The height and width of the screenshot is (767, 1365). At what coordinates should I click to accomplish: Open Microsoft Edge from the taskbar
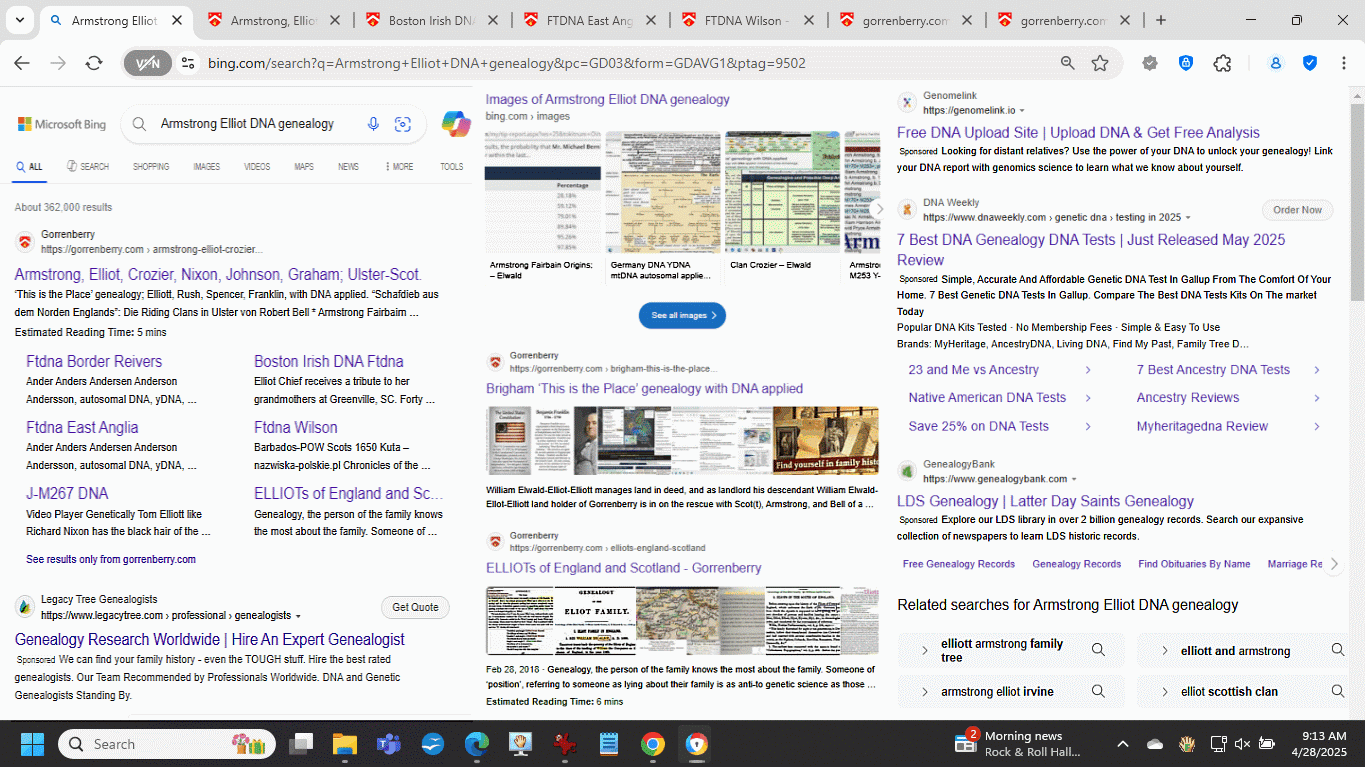pyautogui.click(x=477, y=744)
